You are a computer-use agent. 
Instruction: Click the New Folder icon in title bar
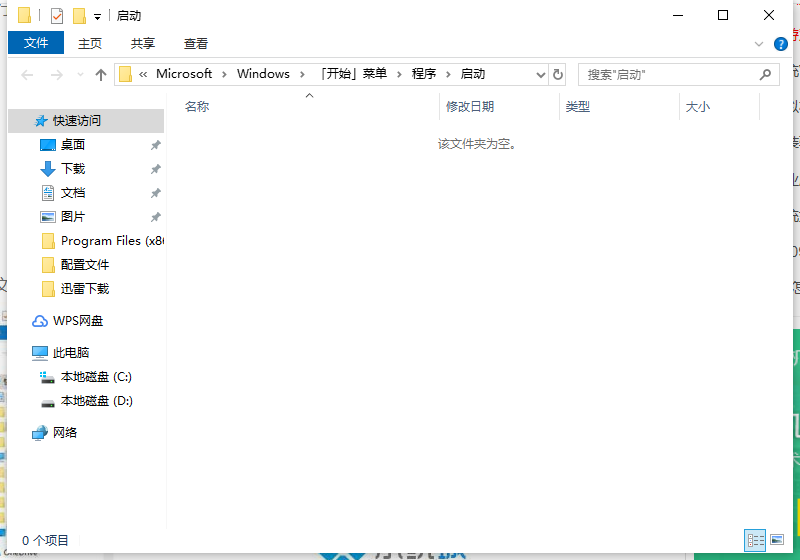(x=79, y=16)
